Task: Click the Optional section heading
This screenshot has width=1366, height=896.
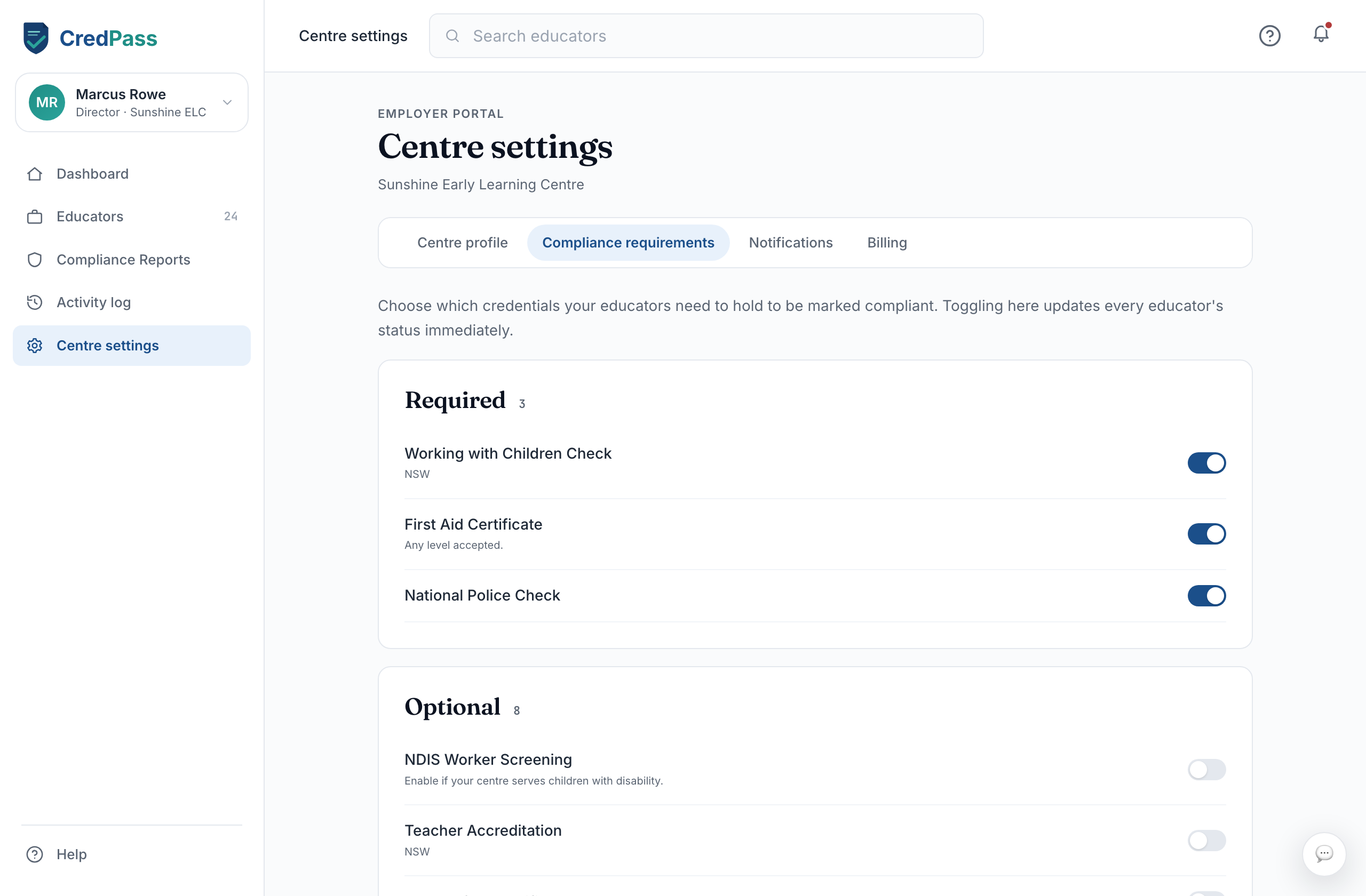Action: pyautogui.click(x=452, y=707)
